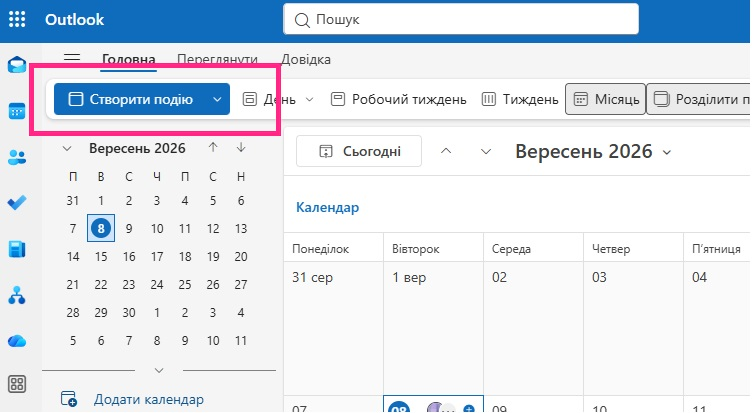Go to next month in mini calendar

241,148
